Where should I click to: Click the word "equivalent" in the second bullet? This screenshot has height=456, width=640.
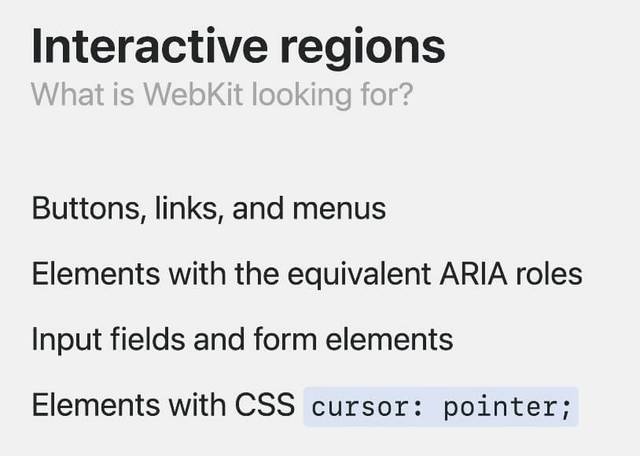tap(362, 274)
